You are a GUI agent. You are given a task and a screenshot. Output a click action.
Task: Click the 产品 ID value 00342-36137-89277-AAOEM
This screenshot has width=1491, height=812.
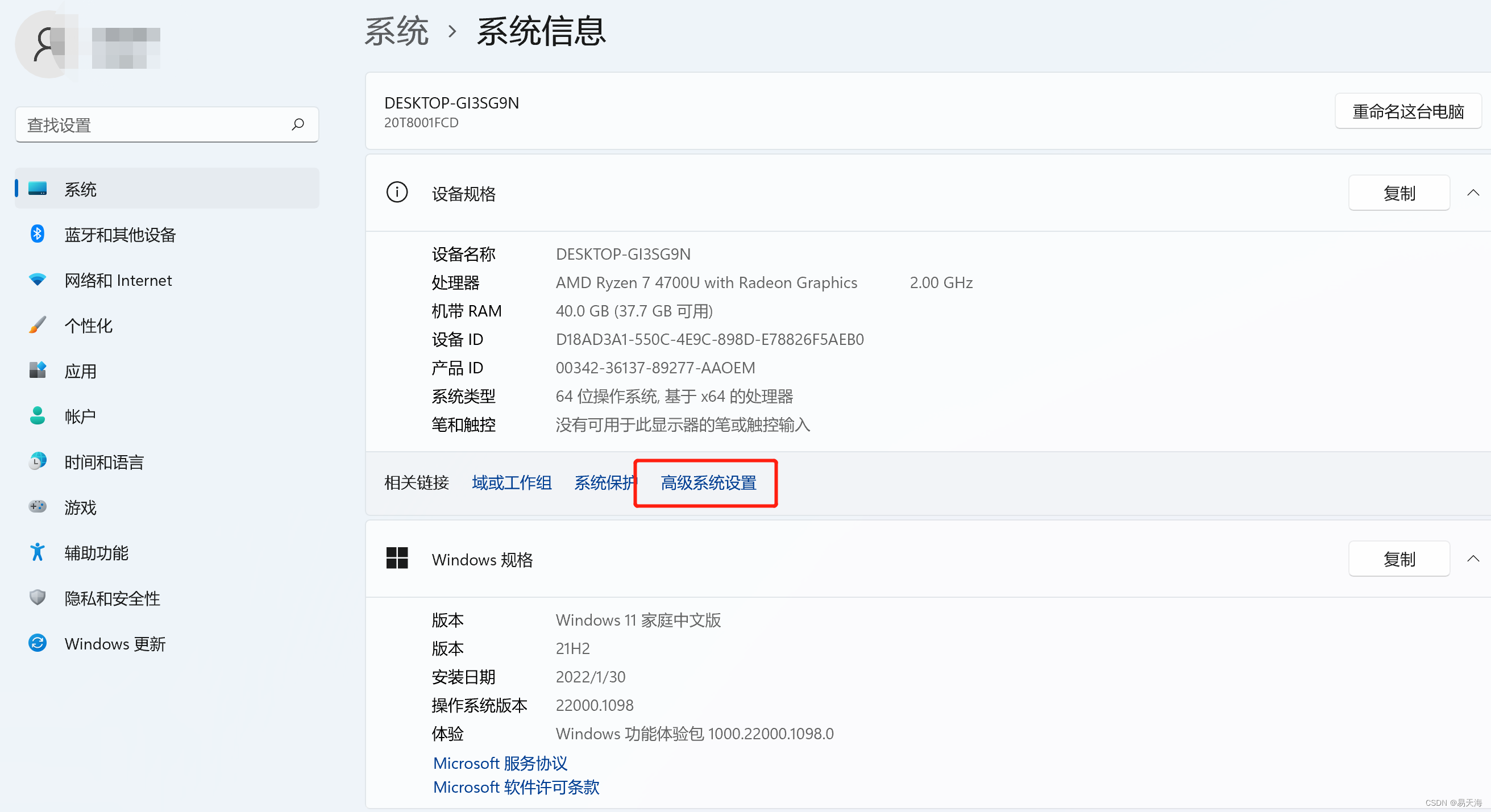tap(655, 368)
